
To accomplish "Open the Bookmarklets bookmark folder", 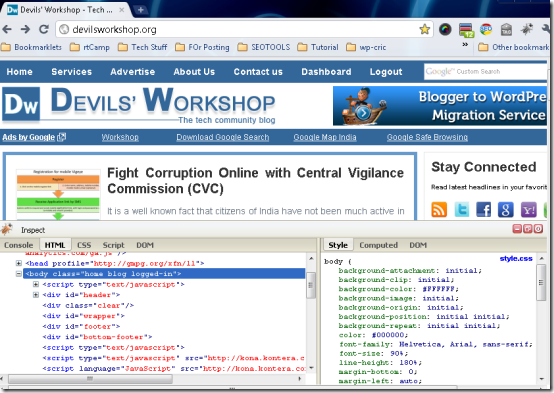I will (x=31, y=47).
